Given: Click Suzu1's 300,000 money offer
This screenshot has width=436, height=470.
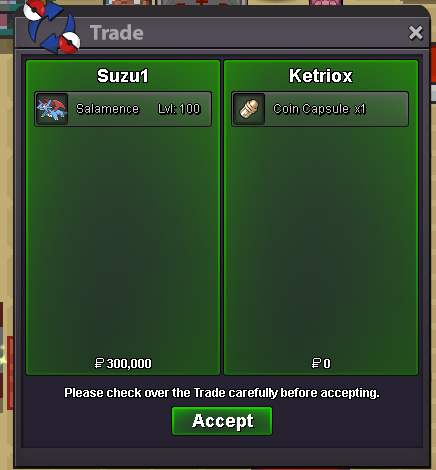Looking at the screenshot, I should tap(123, 363).
